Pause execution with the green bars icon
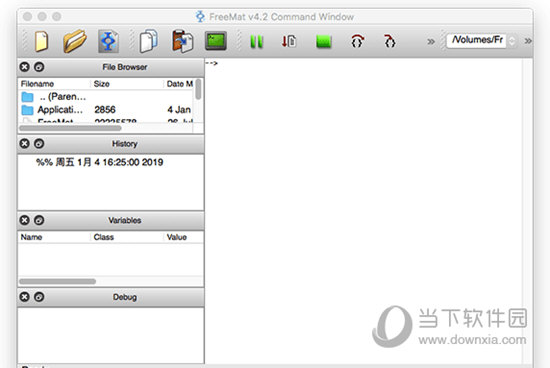 [256, 42]
